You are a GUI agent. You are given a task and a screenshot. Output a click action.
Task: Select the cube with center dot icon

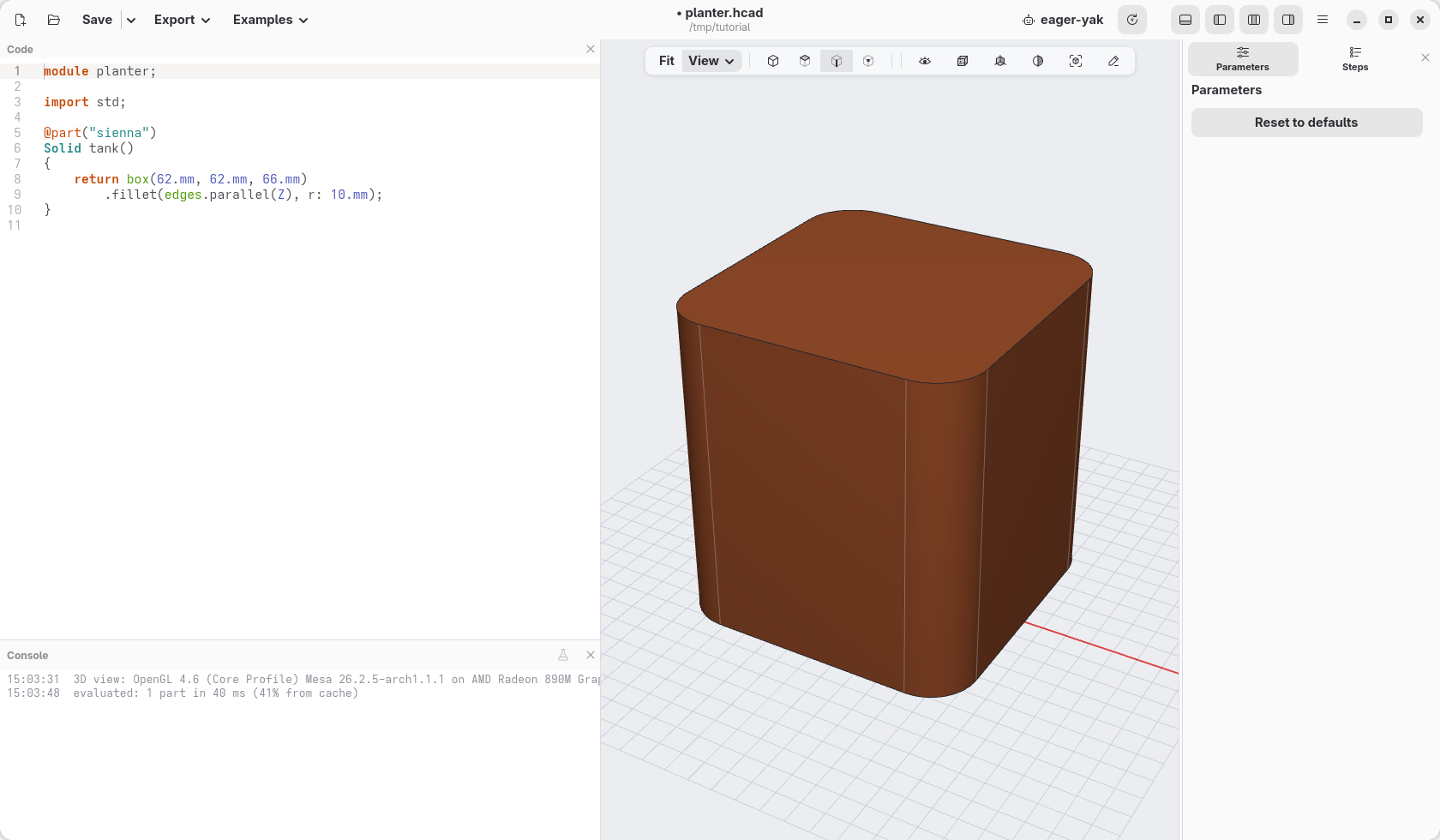[868, 61]
